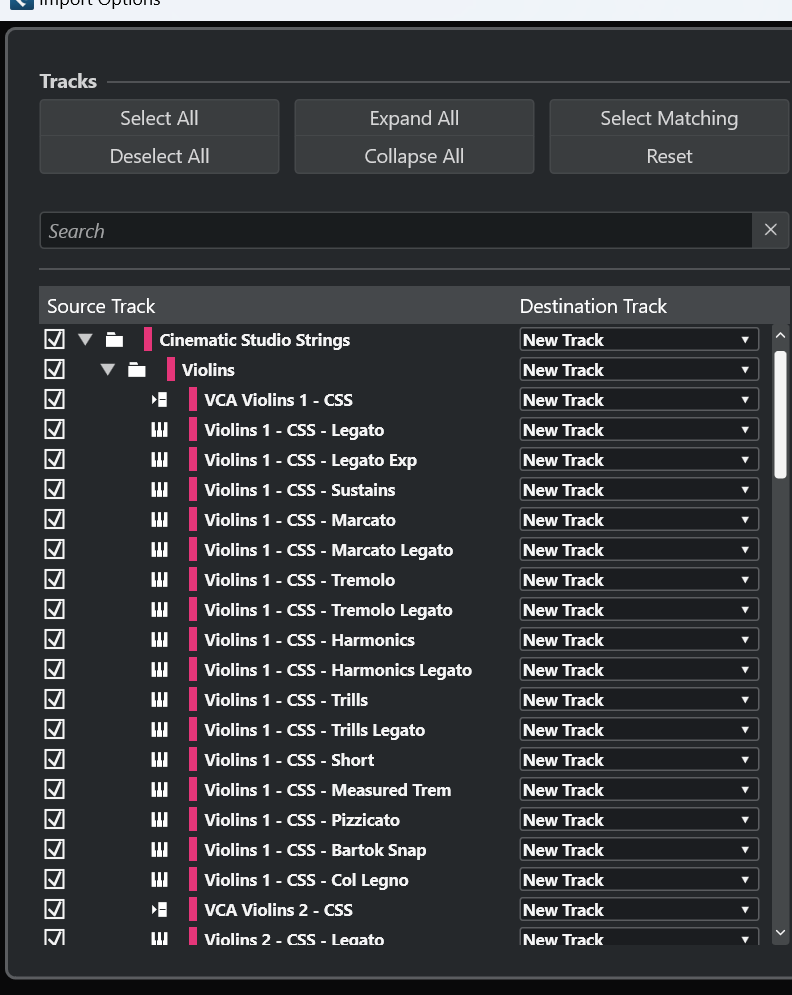Click the pink color strip of Cinematic Studio Strings
Screen dimensions: 792x995
pos(148,339)
